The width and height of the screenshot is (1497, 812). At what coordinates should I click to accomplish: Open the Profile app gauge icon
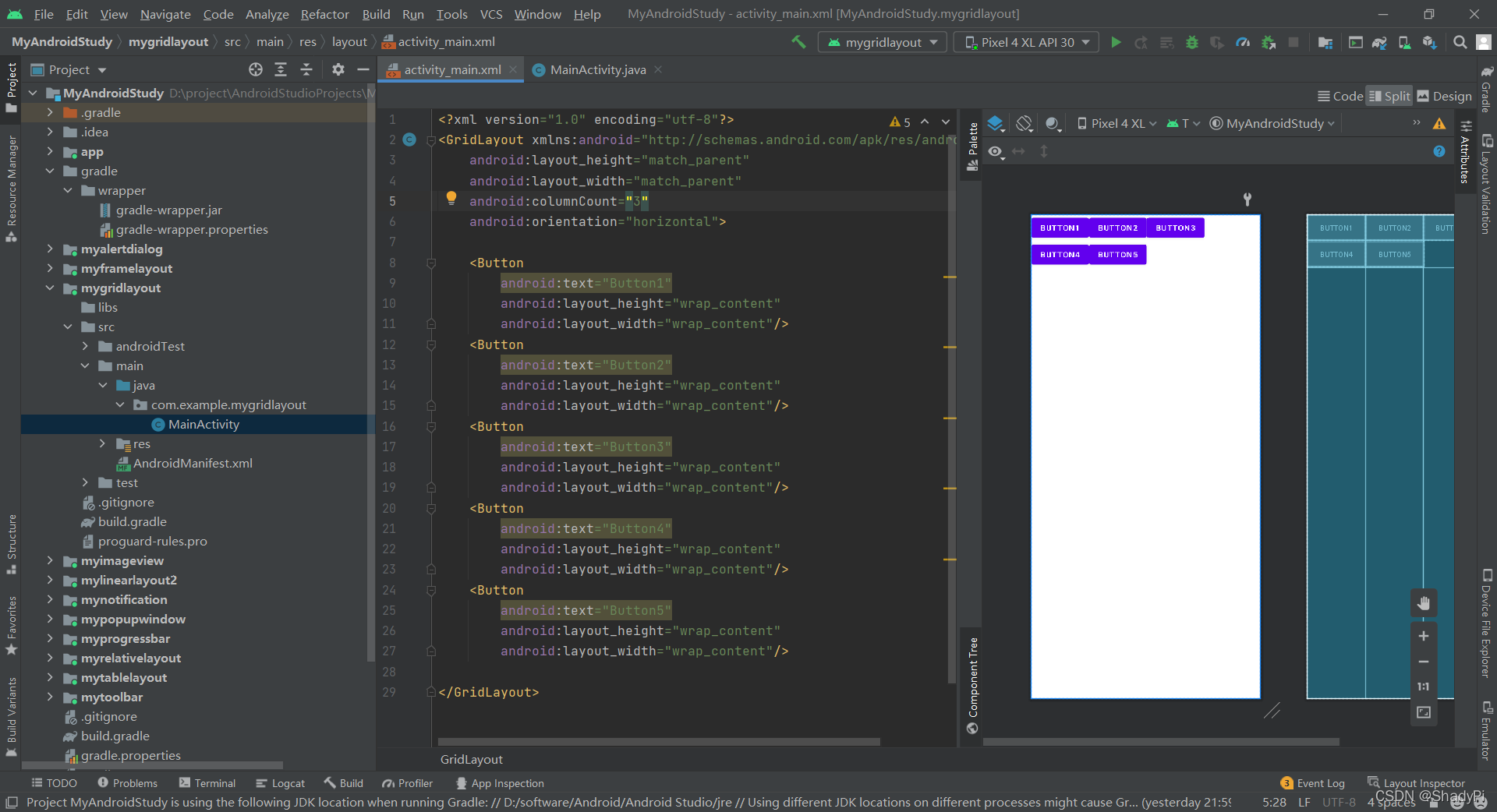point(1243,42)
